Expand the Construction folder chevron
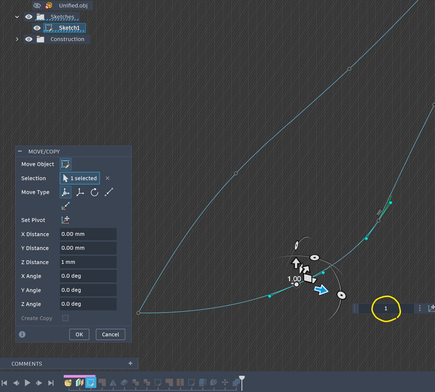435x392 pixels. pos(17,39)
